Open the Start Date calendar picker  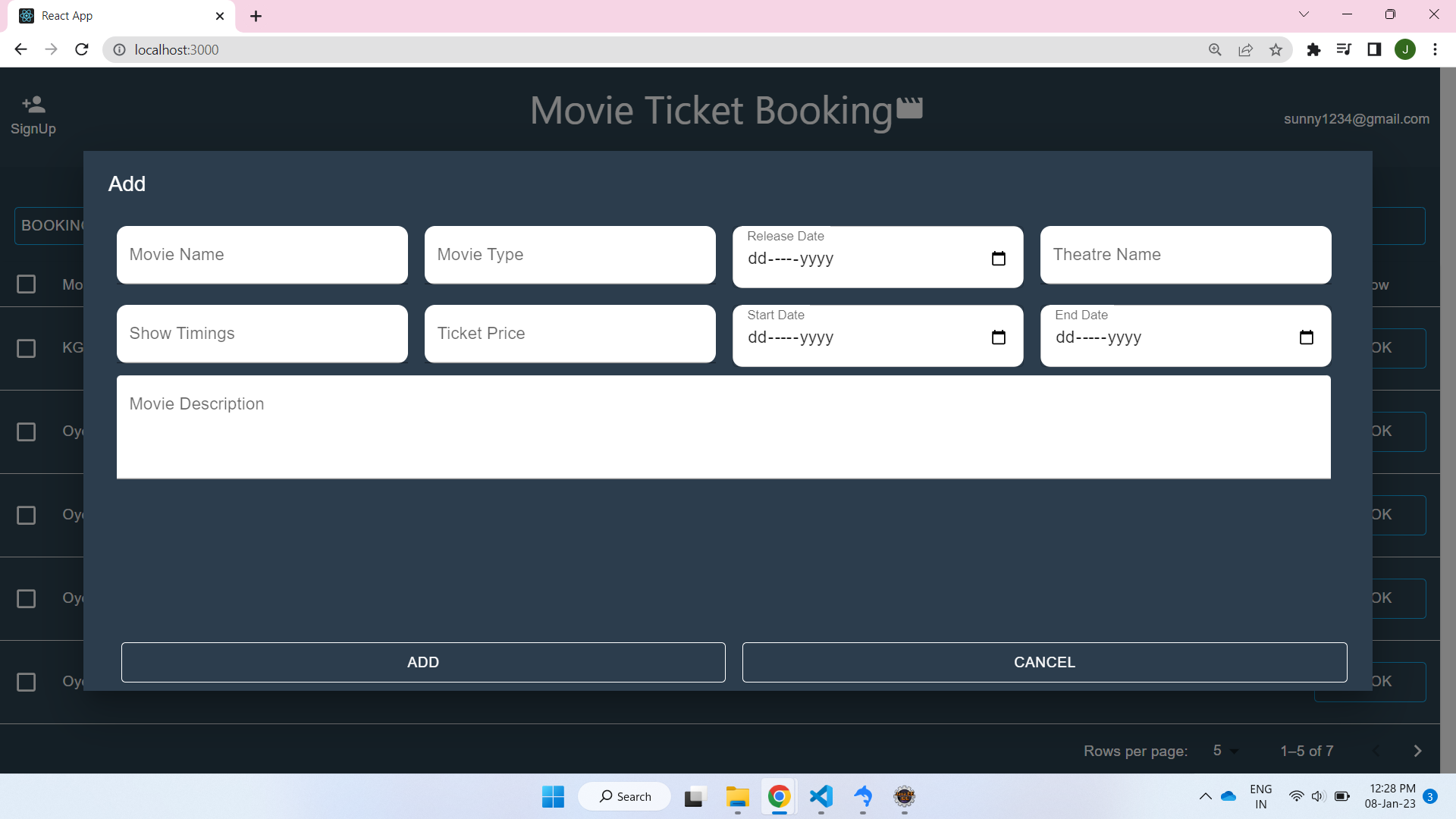click(999, 337)
